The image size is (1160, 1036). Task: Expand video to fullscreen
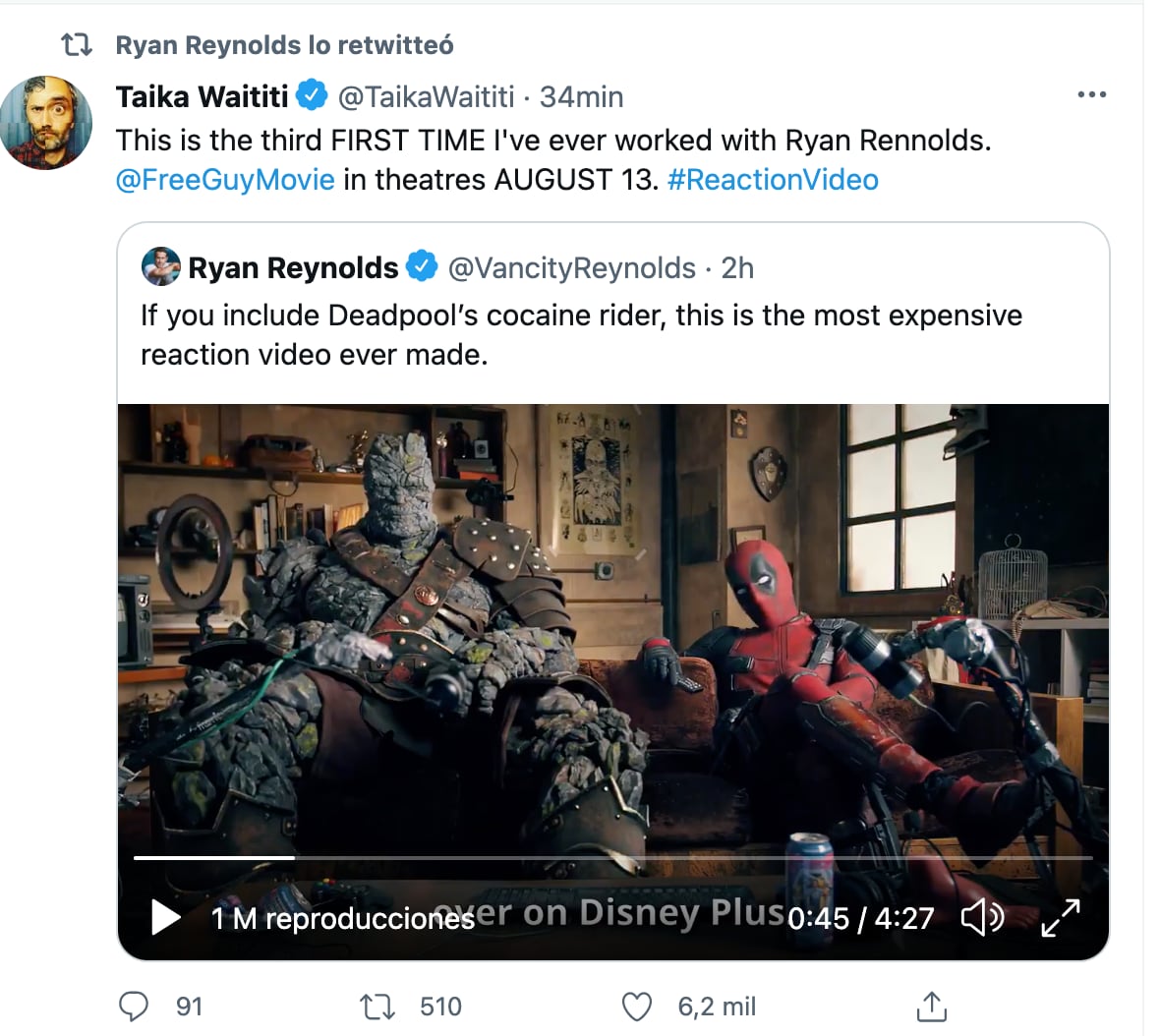coord(1061,918)
